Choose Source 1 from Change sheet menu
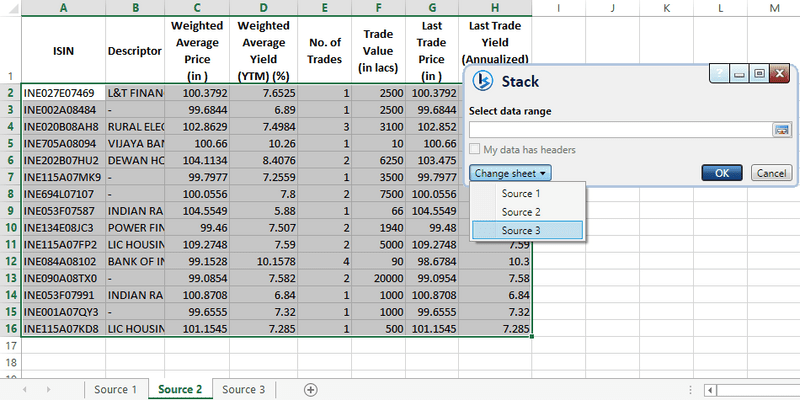The height and width of the screenshot is (400, 800). [528, 194]
